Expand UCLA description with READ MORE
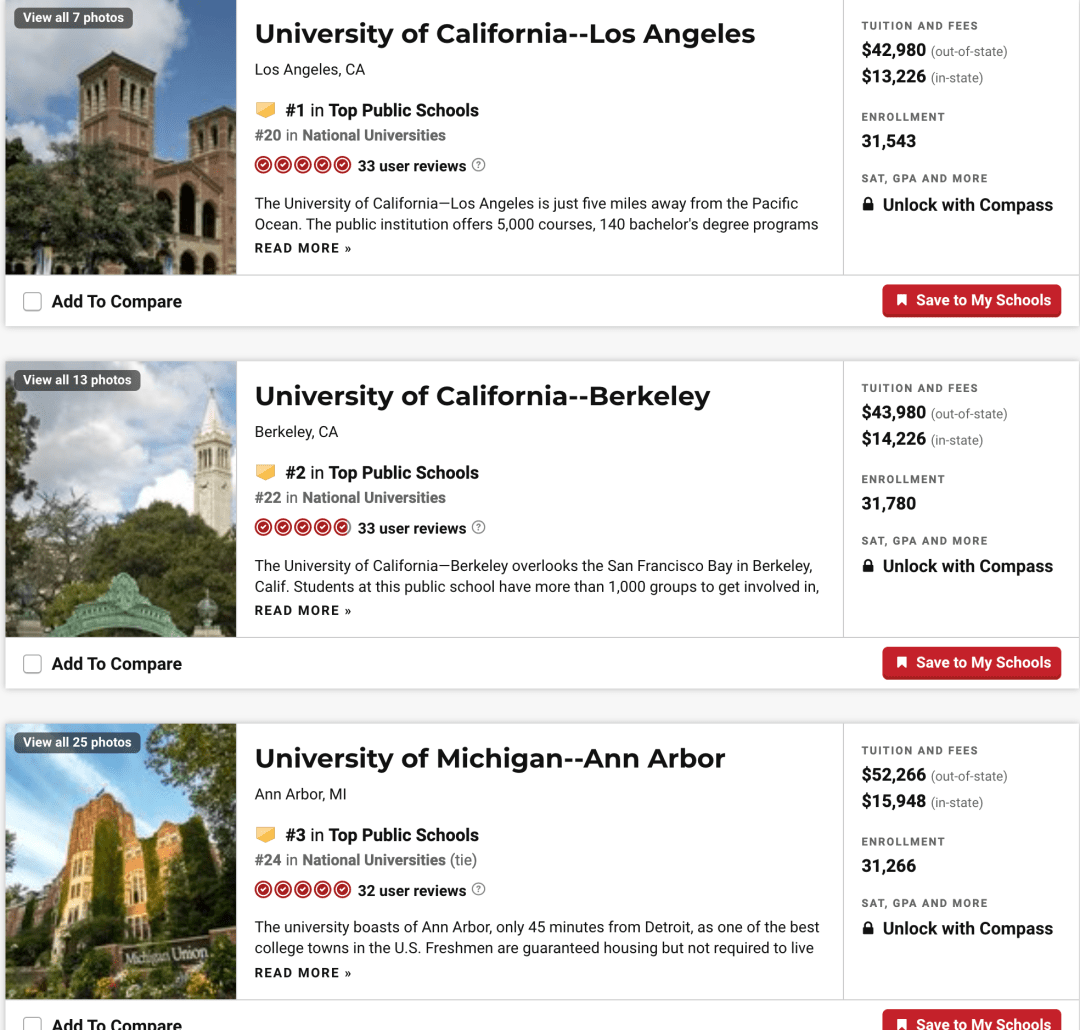The image size is (1080, 1030). [303, 248]
